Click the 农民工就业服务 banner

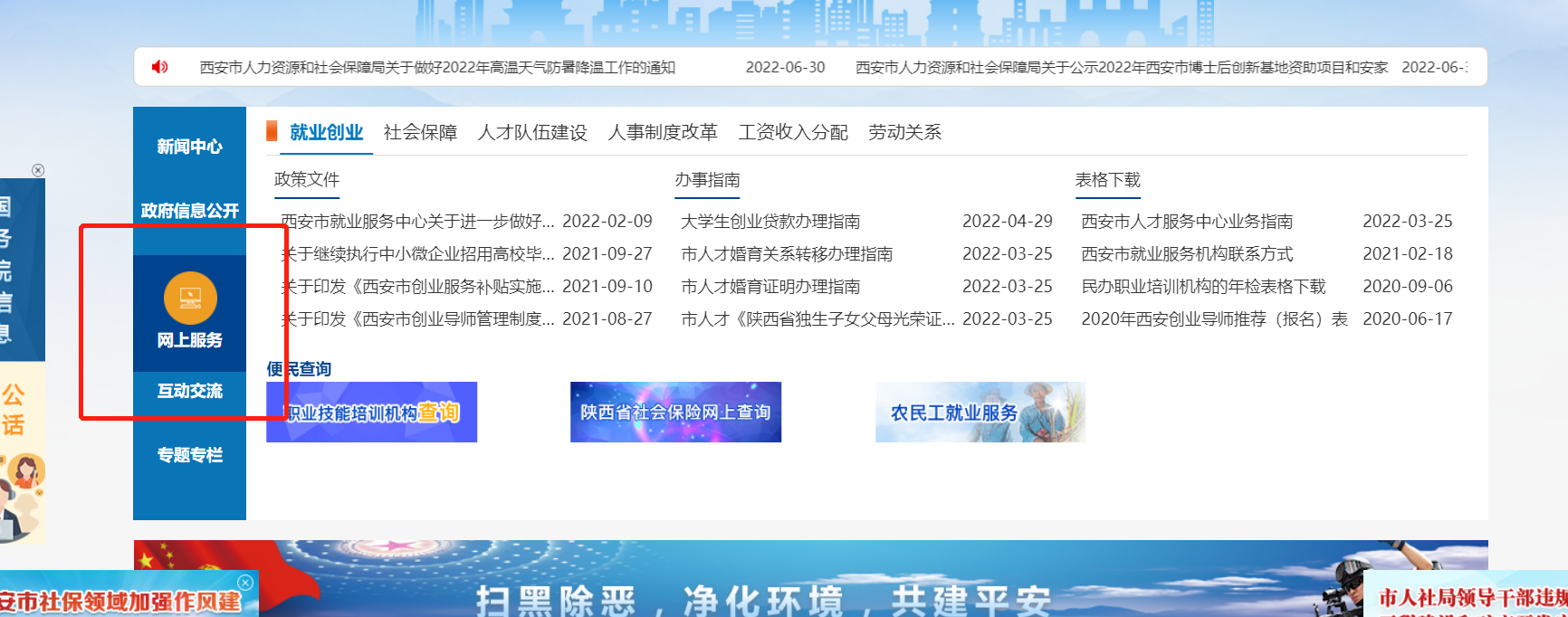(x=980, y=413)
